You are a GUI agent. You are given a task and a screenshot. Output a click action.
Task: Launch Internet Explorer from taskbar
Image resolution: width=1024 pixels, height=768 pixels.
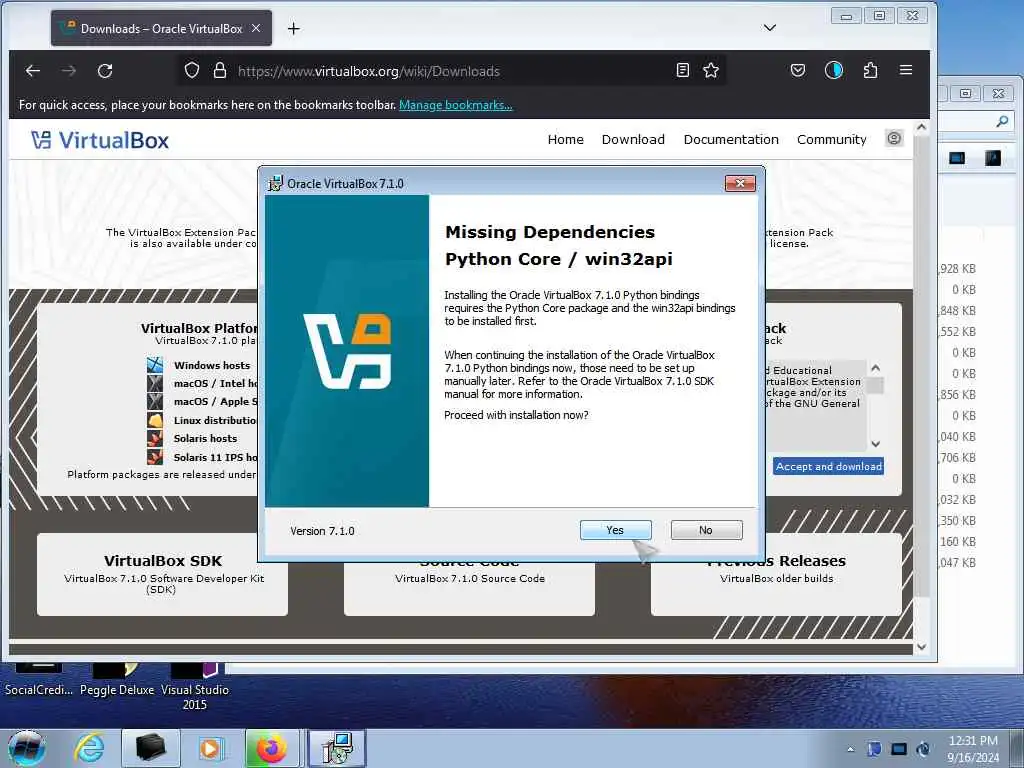tap(89, 748)
